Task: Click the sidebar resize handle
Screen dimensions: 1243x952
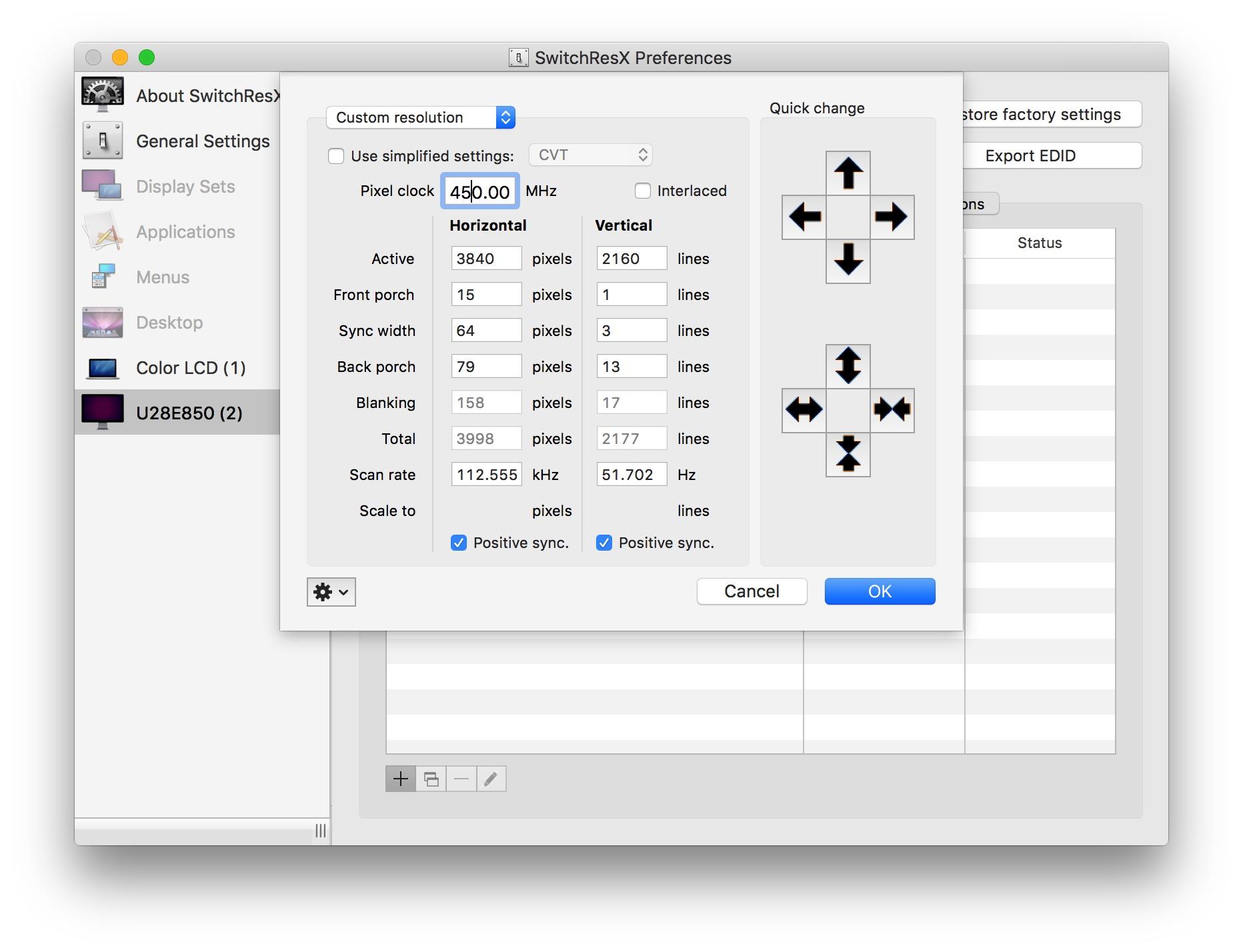Action: (321, 831)
